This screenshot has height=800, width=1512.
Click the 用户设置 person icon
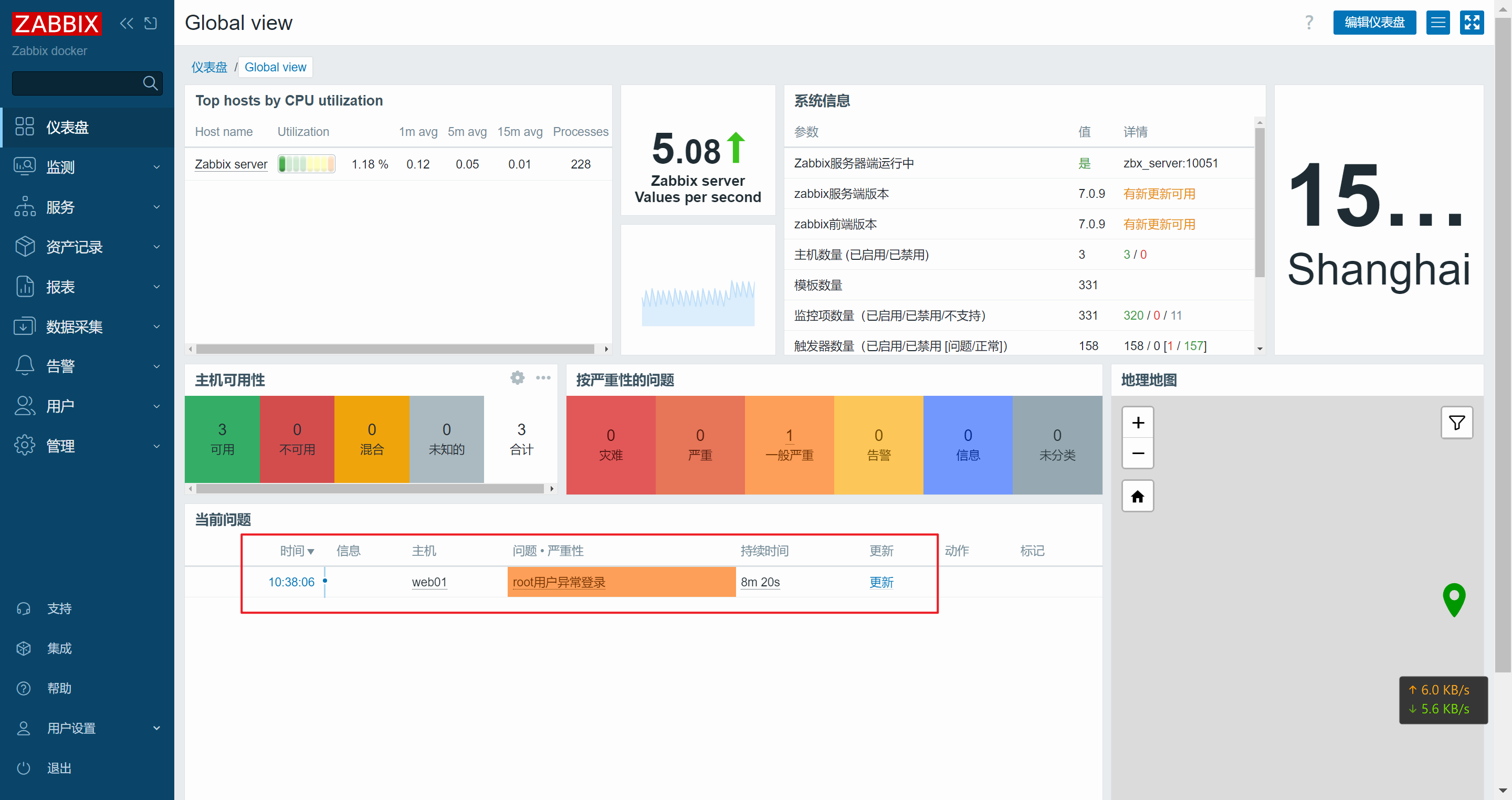pyautogui.click(x=24, y=729)
